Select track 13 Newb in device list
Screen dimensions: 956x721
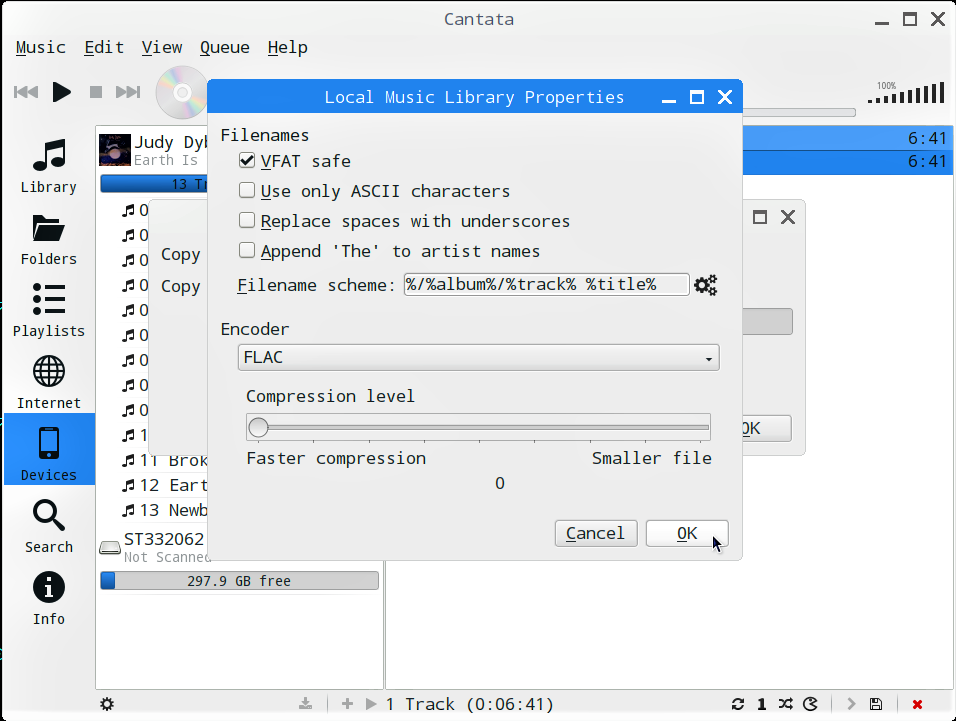click(x=165, y=510)
